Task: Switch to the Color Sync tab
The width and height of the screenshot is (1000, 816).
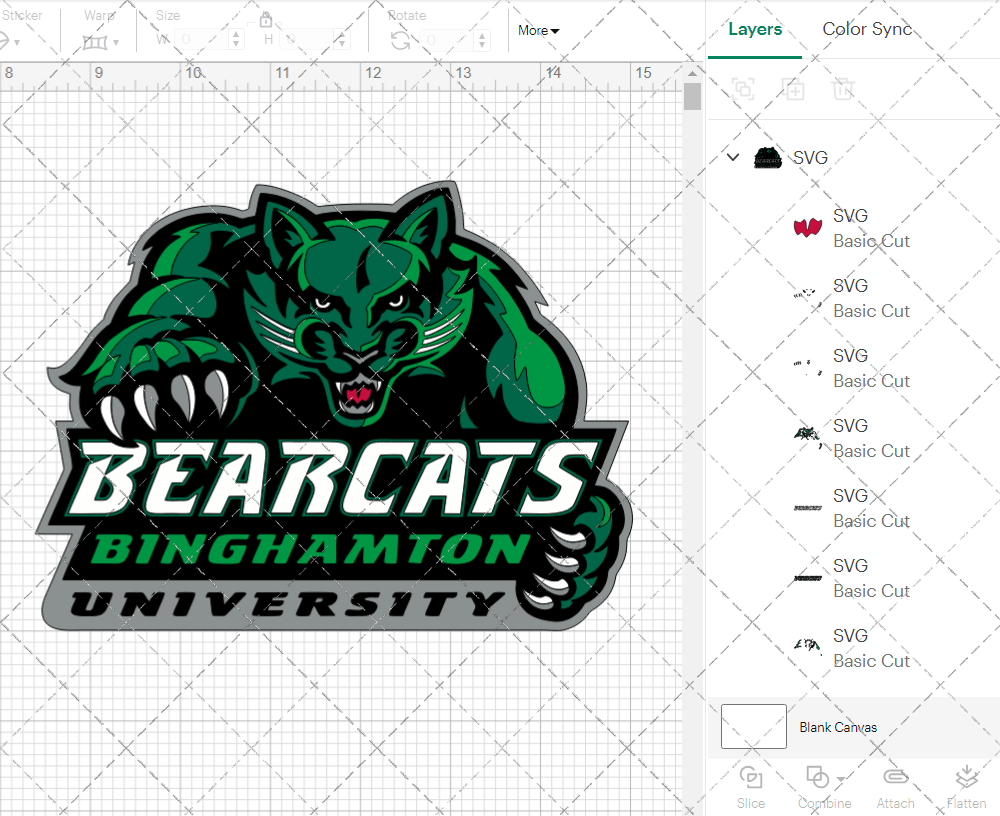Action: tap(867, 29)
